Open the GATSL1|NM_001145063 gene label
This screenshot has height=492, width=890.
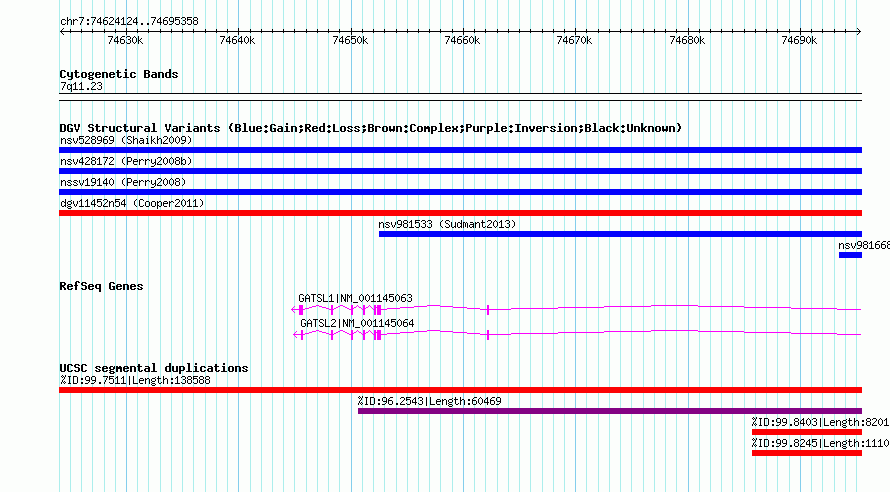[x=355, y=298]
